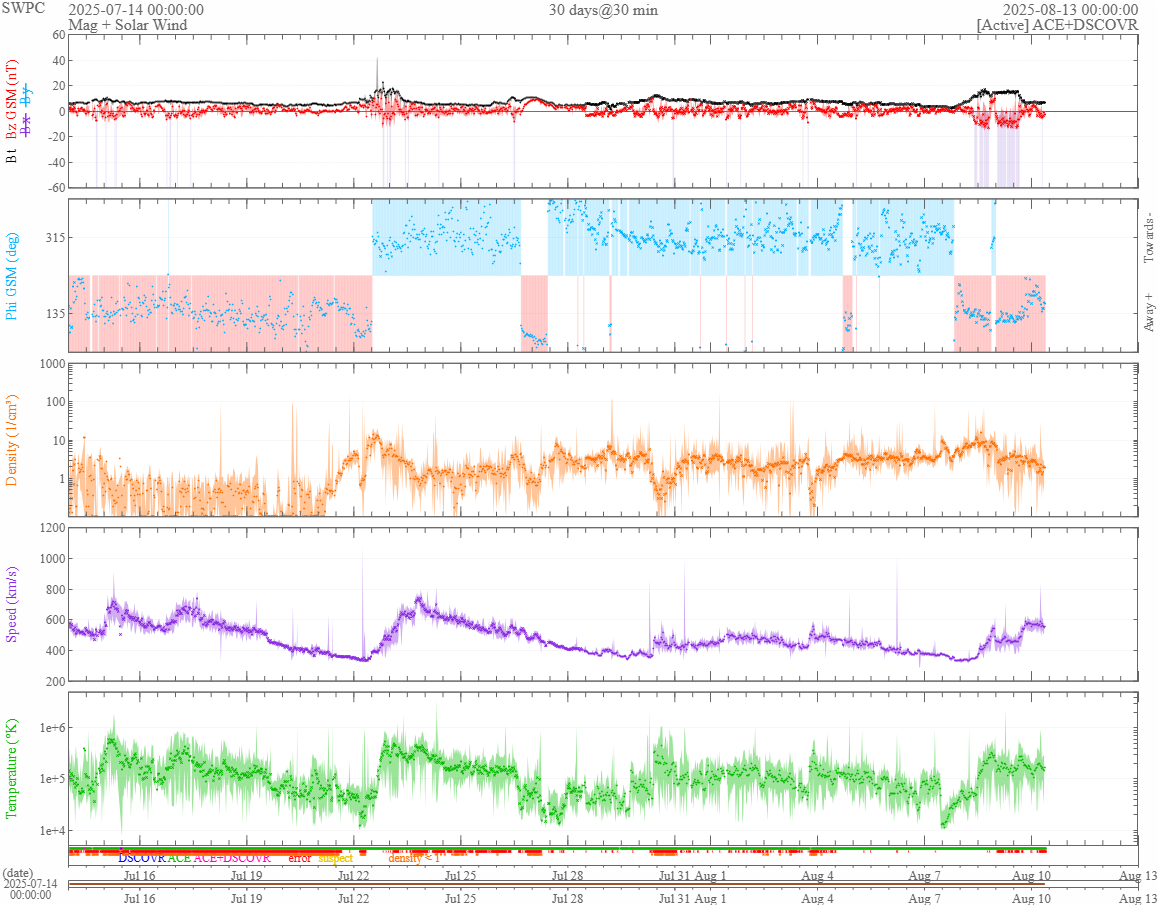This screenshot has width=1158, height=905.
Task: Toggle the struck-through Bx series label
Action: click(x=27, y=126)
